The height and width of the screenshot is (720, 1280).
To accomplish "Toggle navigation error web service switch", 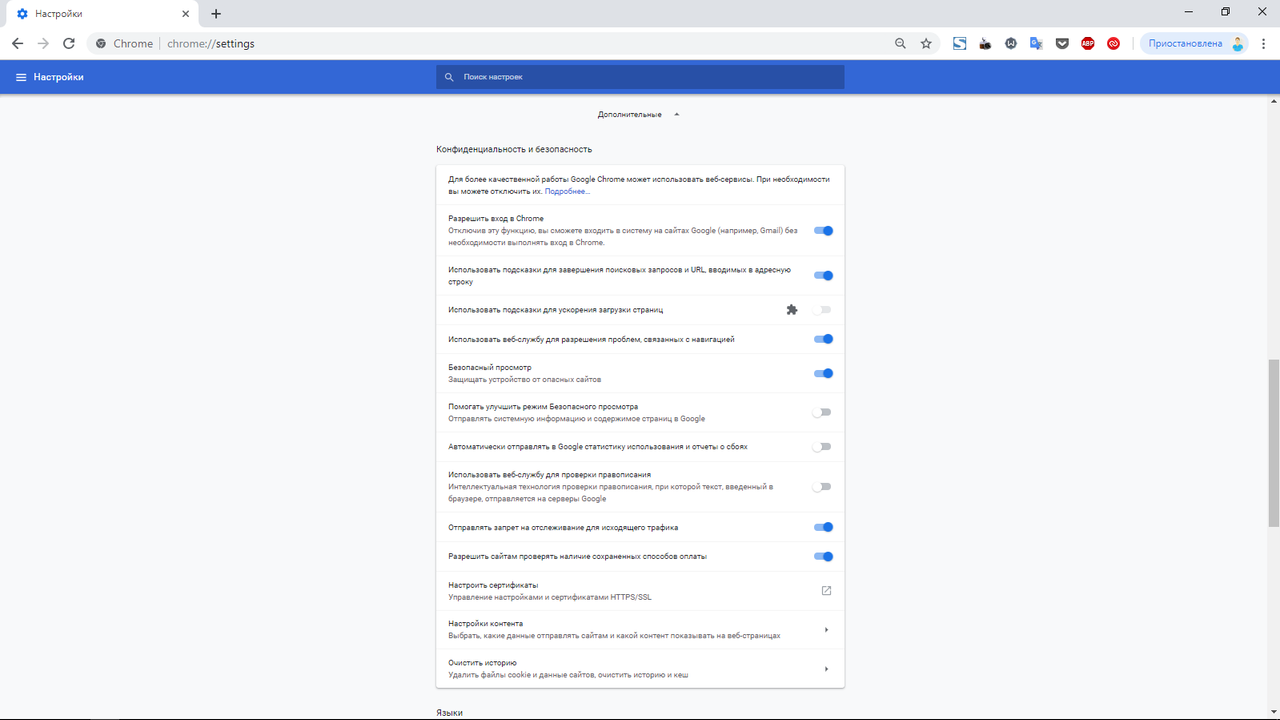I will click(823, 339).
